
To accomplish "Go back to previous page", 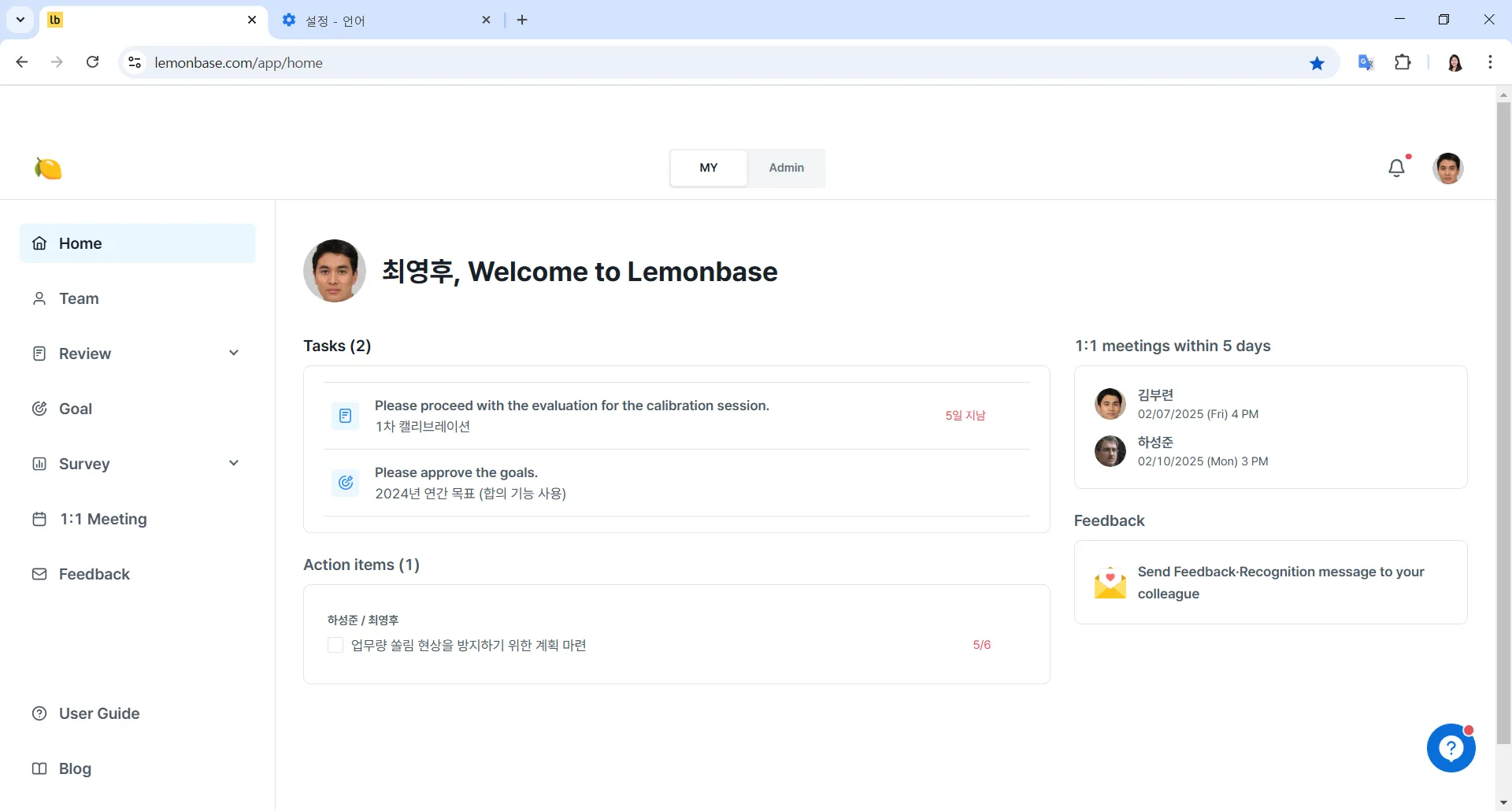I will pyautogui.click(x=22, y=62).
